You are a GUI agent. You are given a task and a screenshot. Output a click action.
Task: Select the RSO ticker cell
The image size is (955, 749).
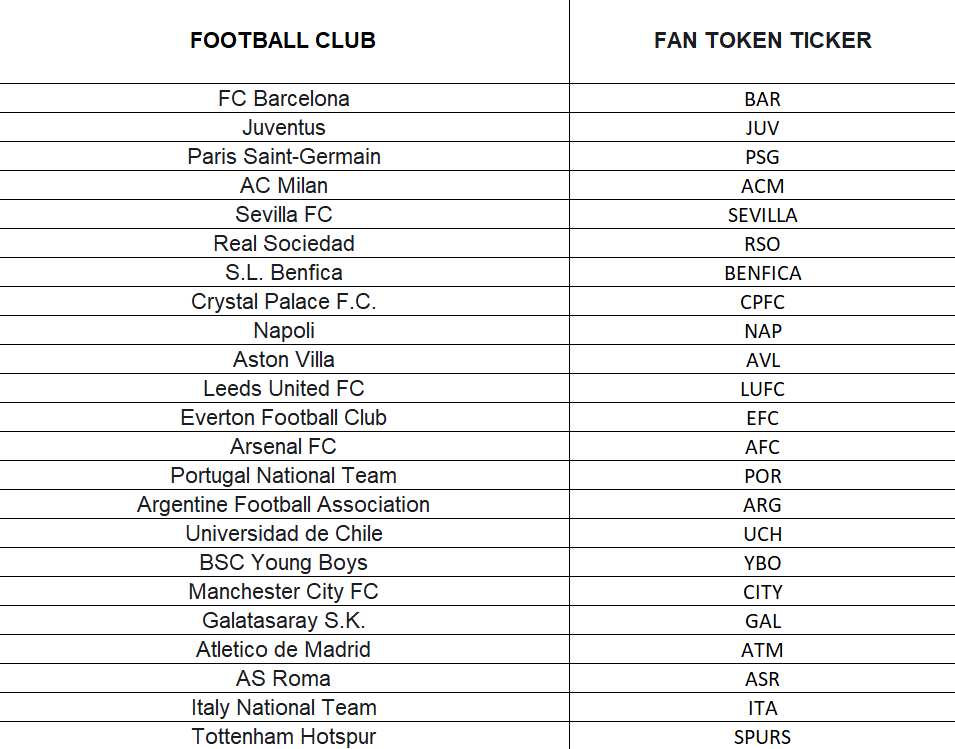[762, 244]
